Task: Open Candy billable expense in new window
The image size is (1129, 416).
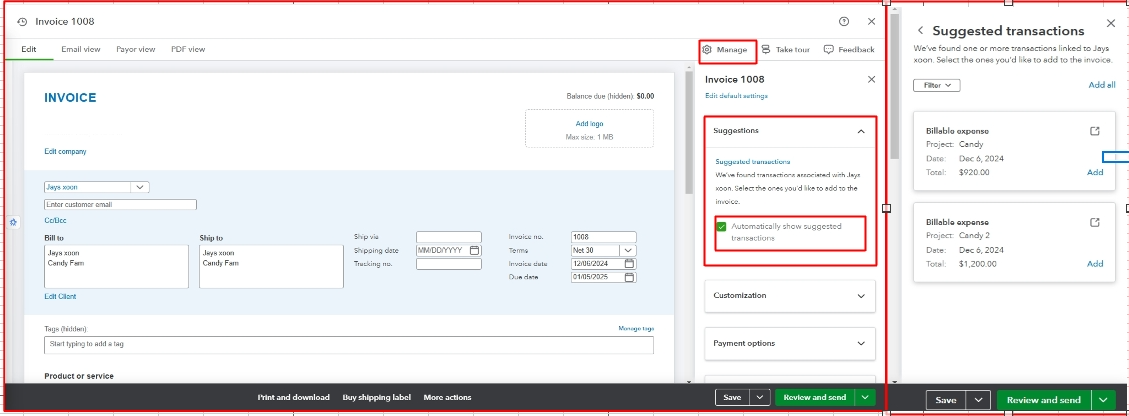Action: click(x=1094, y=131)
